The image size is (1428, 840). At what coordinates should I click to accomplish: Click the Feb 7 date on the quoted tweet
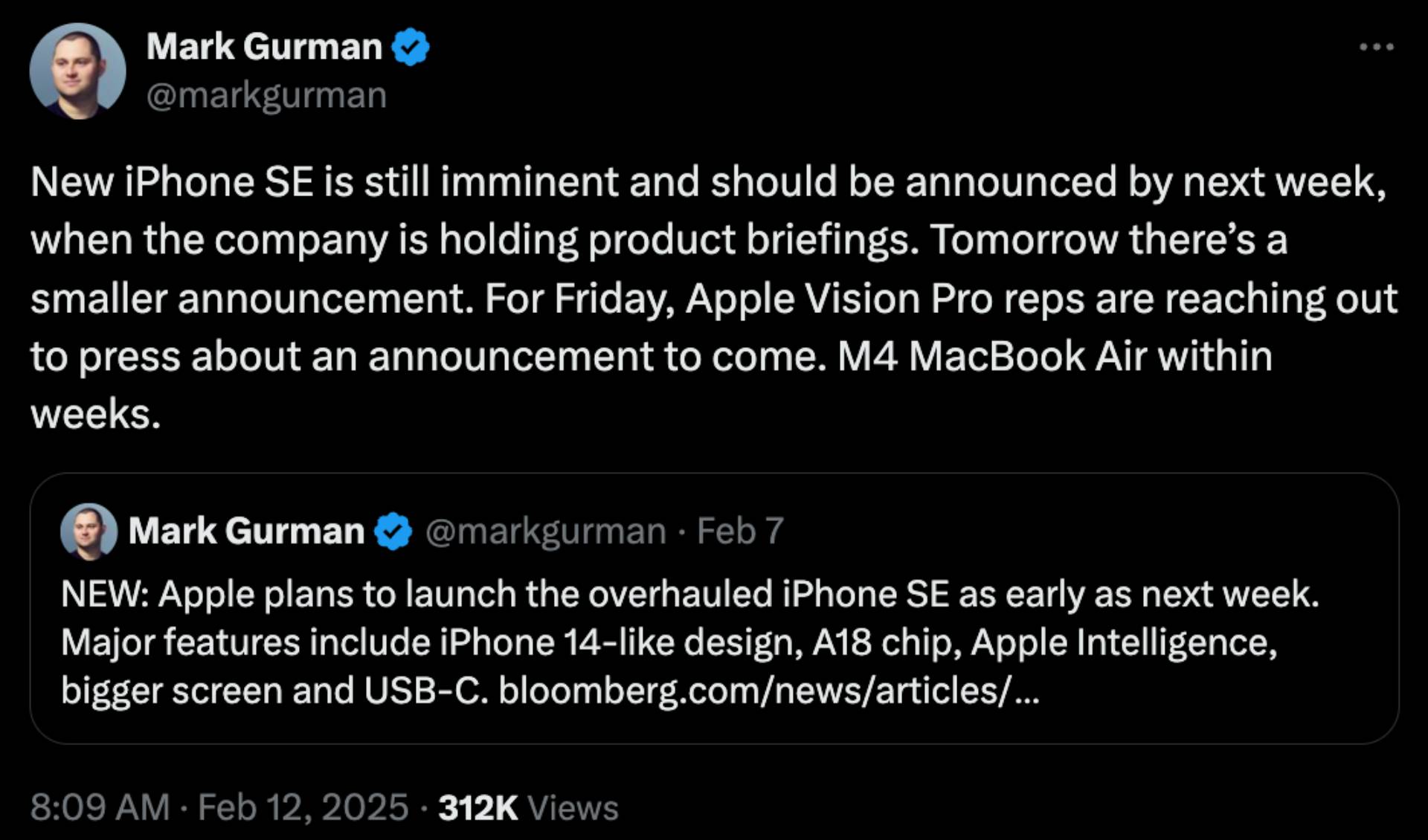click(740, 532)
